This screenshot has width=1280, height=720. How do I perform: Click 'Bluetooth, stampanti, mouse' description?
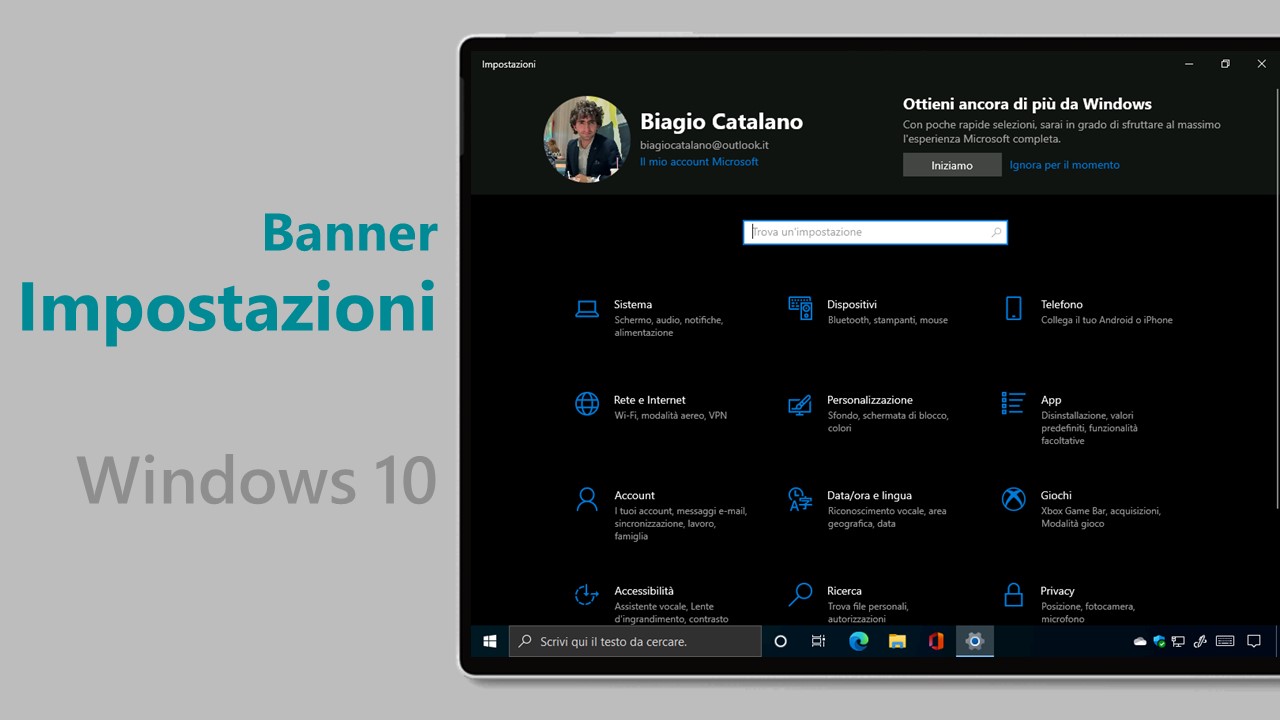pyautogui.click(x=888, y=320)
